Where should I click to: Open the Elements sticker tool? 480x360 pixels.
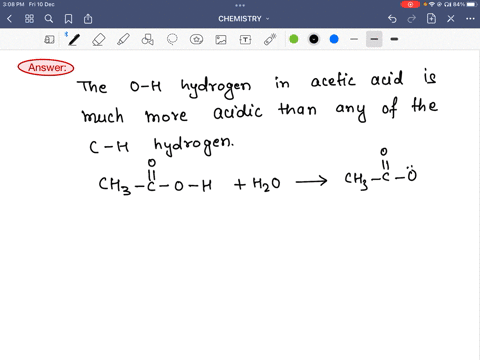[x=196, y=40]
